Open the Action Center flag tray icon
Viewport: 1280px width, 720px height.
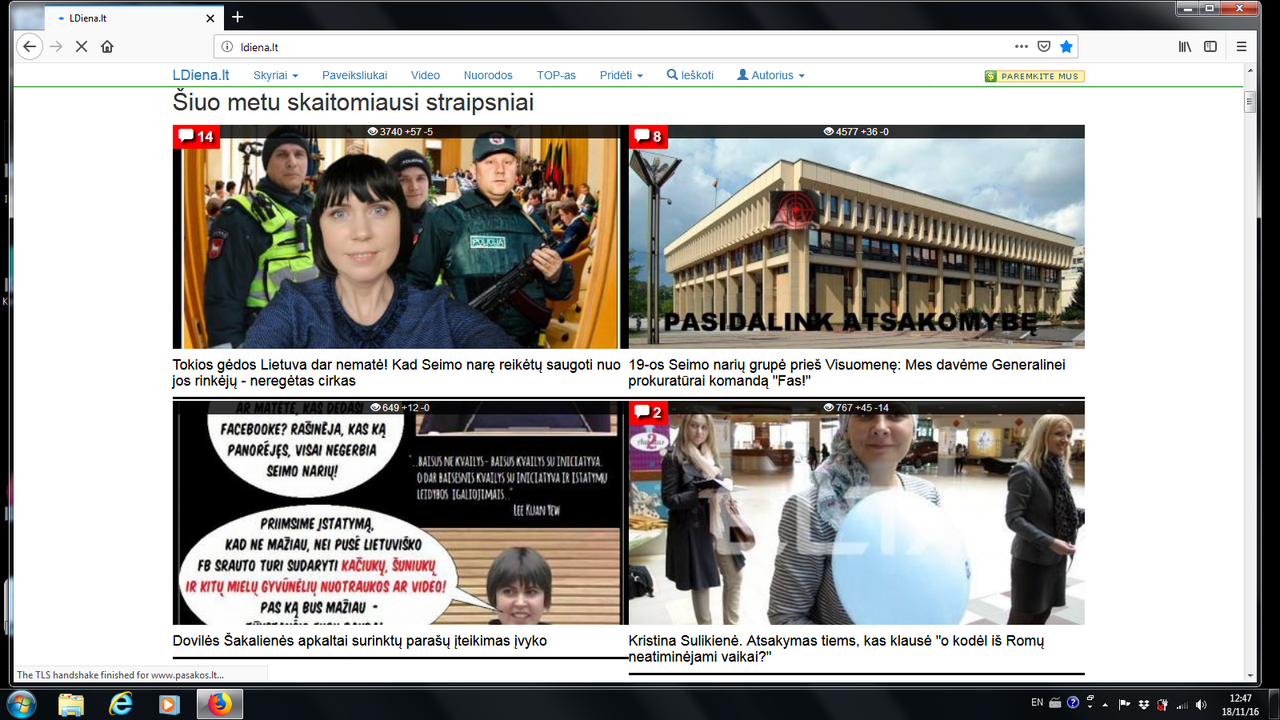pyautogui.click(x=1124, y=703)
